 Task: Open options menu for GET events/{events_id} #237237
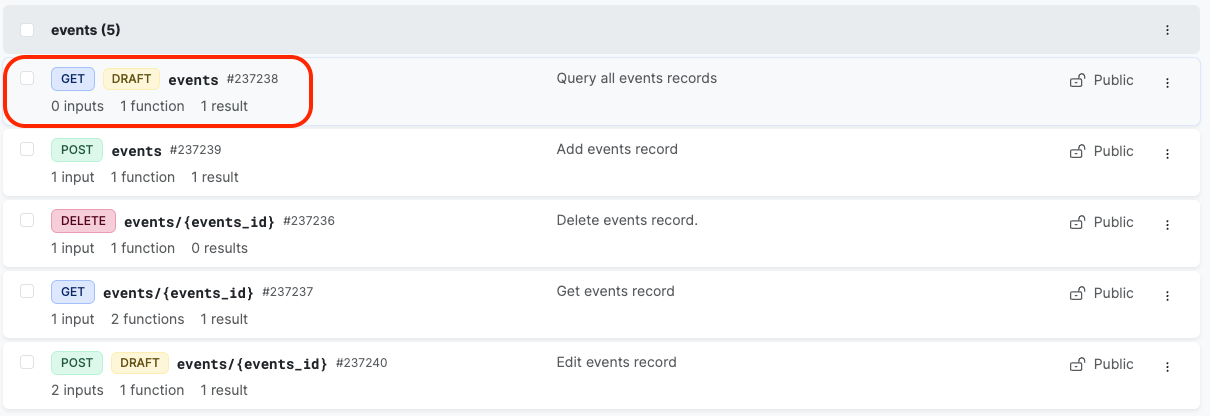1167,296
